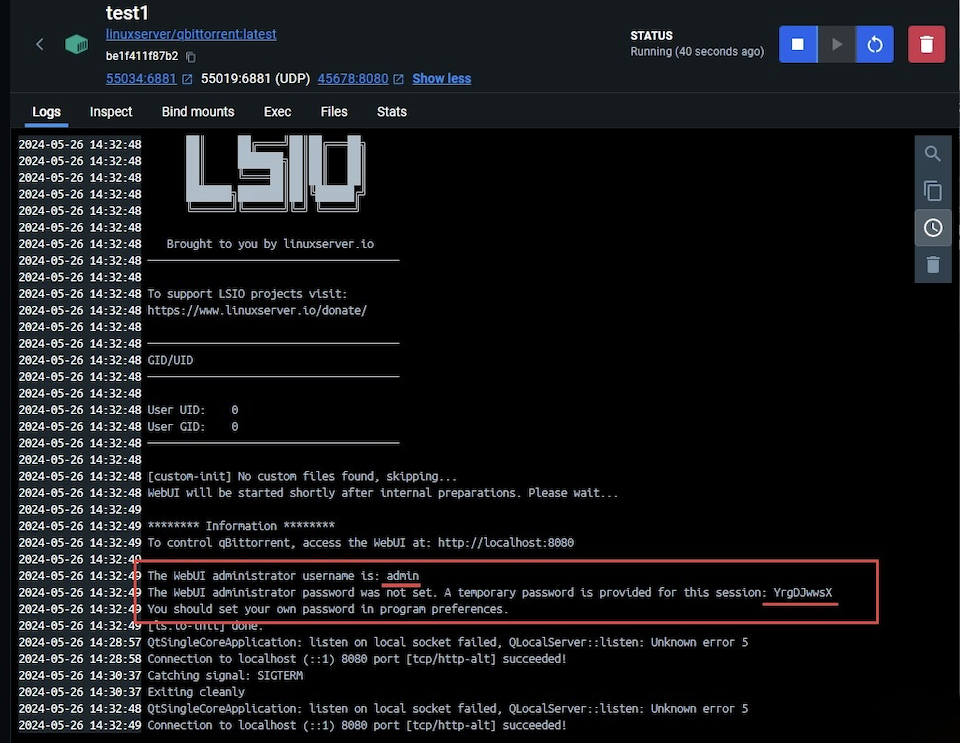
Task: Copy logs to clipboard
Action: coord(932,191)
